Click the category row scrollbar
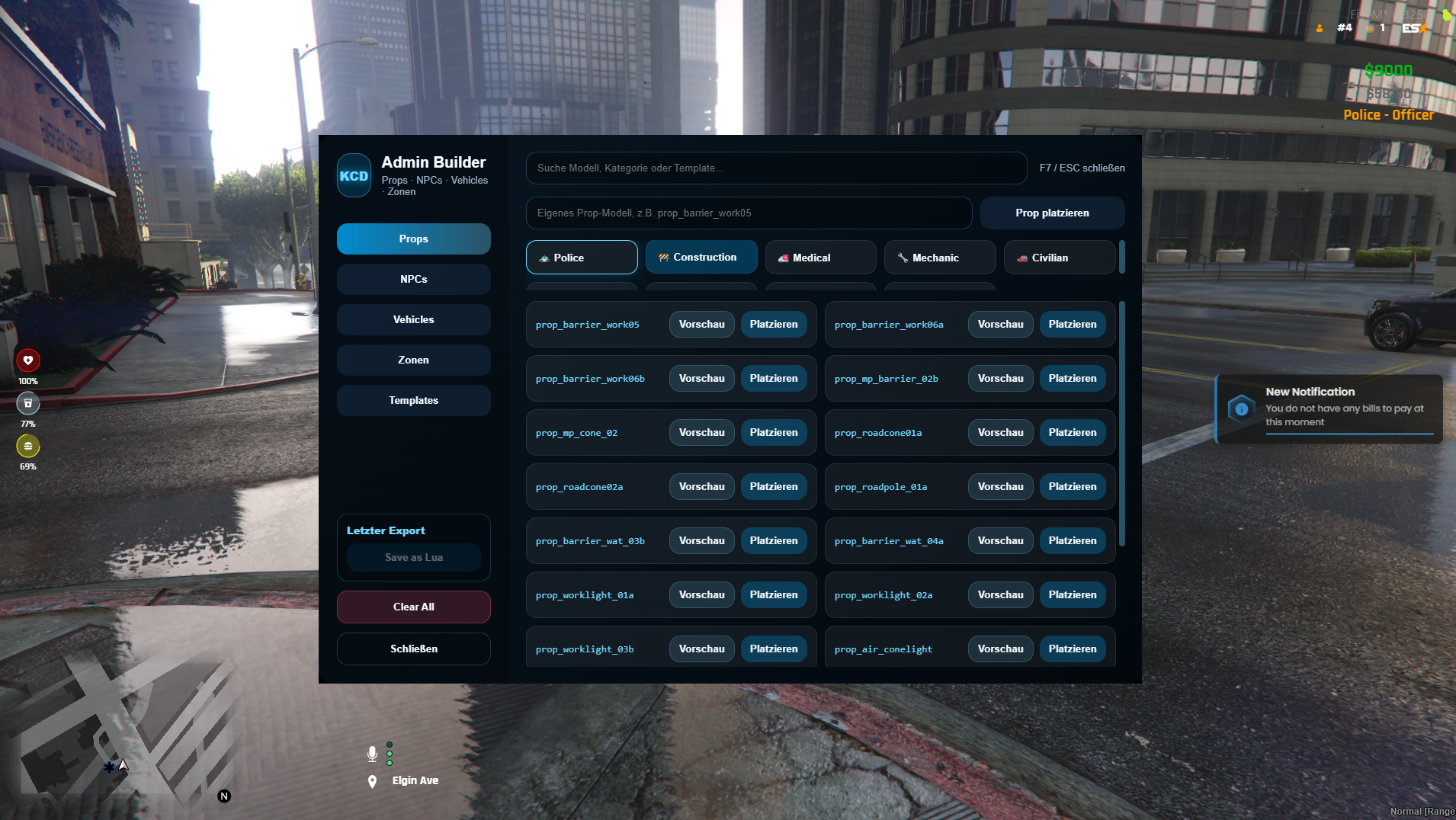This screenshot has height=820, width=1456. (x=1122, y=258)
